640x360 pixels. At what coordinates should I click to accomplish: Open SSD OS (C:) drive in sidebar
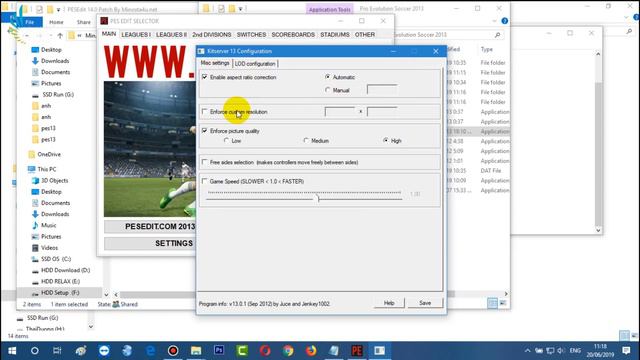click(x=56, y=259)
